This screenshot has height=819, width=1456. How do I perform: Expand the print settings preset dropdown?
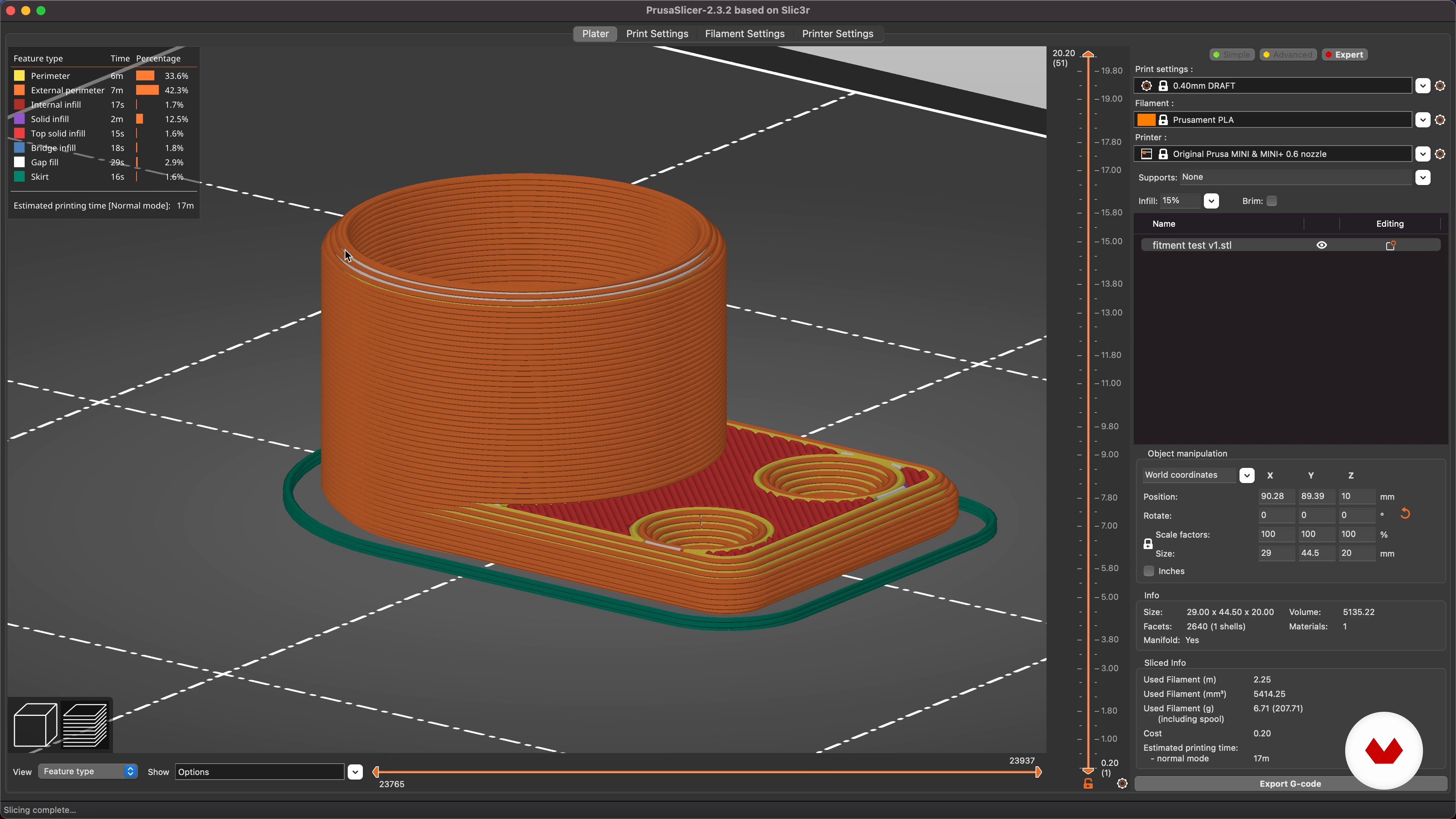coord(1423,86)
